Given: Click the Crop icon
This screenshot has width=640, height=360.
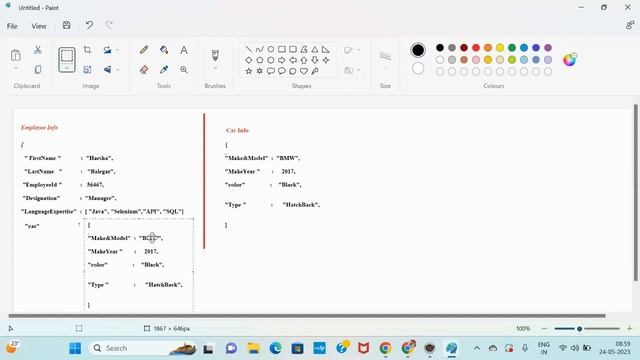Looking at the screenshot, I should coord(87,50).
